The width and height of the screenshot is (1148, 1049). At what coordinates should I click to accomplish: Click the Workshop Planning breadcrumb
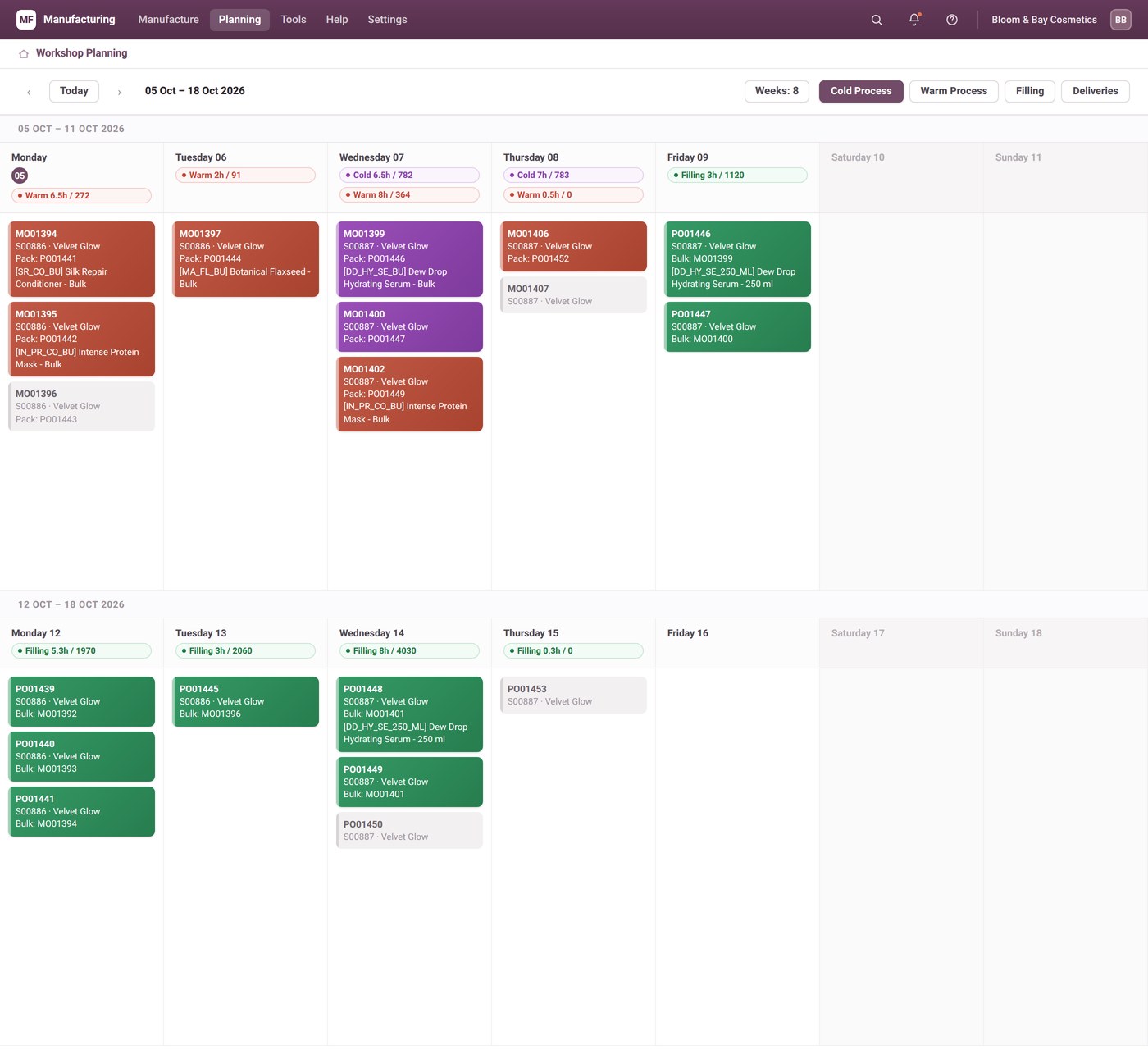click(x=81, y=53)
